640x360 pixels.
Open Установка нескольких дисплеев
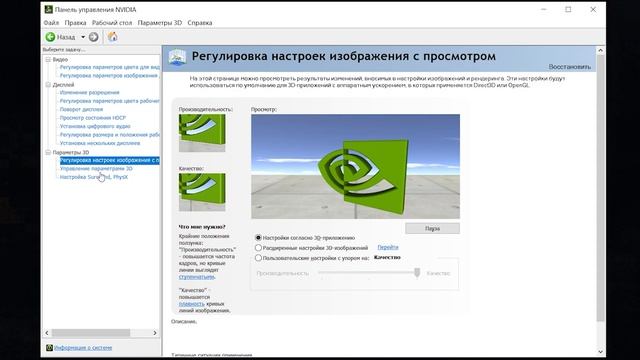point(100,143)
